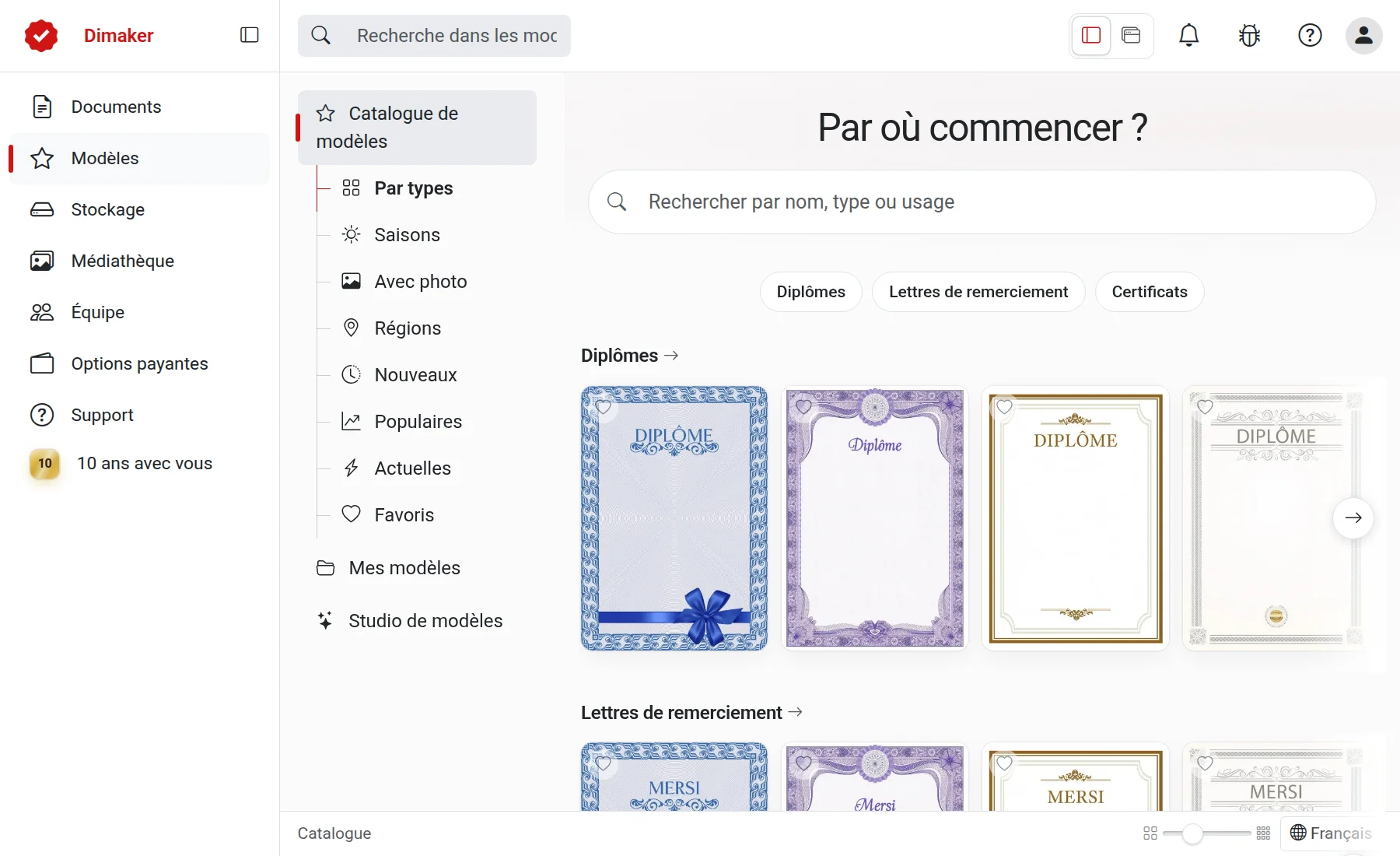Favorite the gold-framed MERSI template
The width and height of the screenshot is (1400, 856).
[1004, 763]
